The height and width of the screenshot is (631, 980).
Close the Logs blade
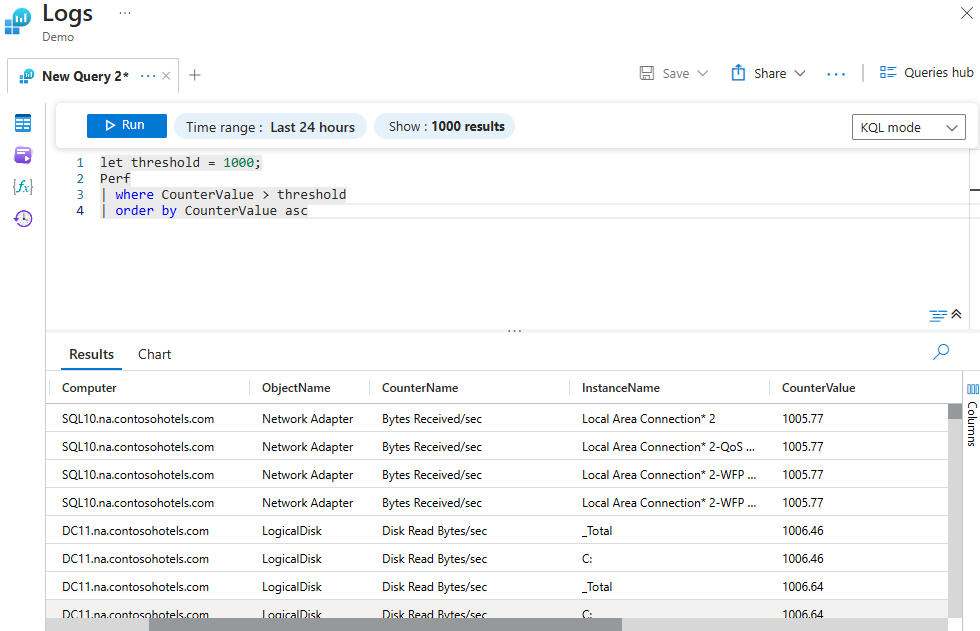966,13
